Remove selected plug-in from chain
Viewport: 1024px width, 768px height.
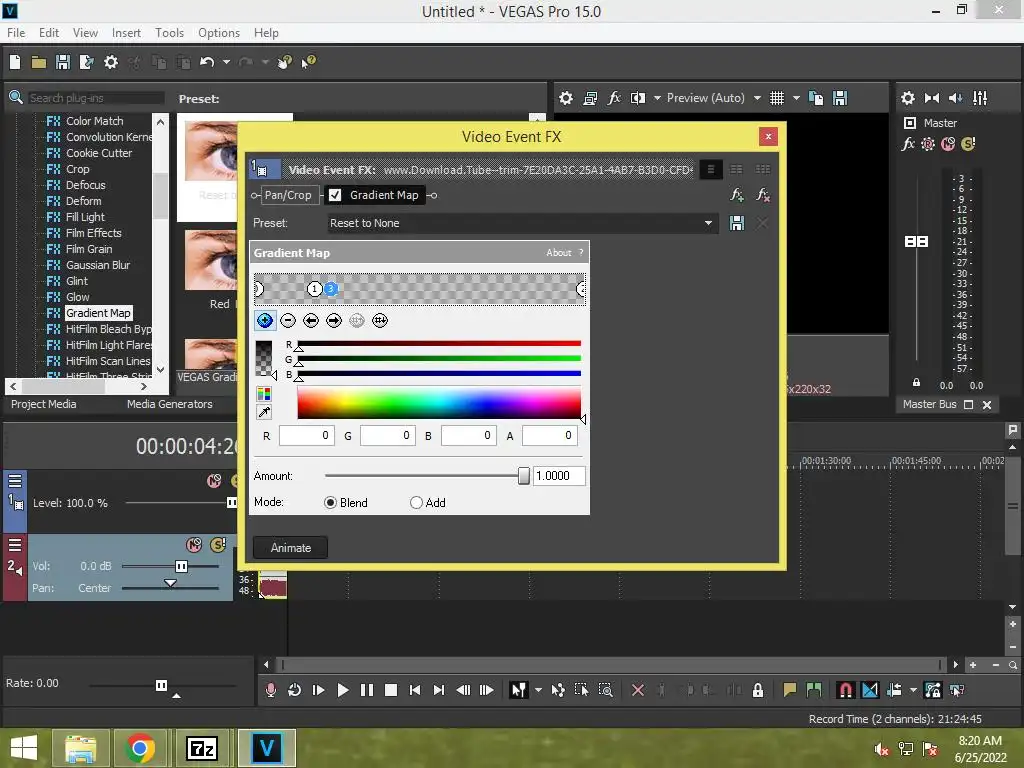[x=762, y=195]
